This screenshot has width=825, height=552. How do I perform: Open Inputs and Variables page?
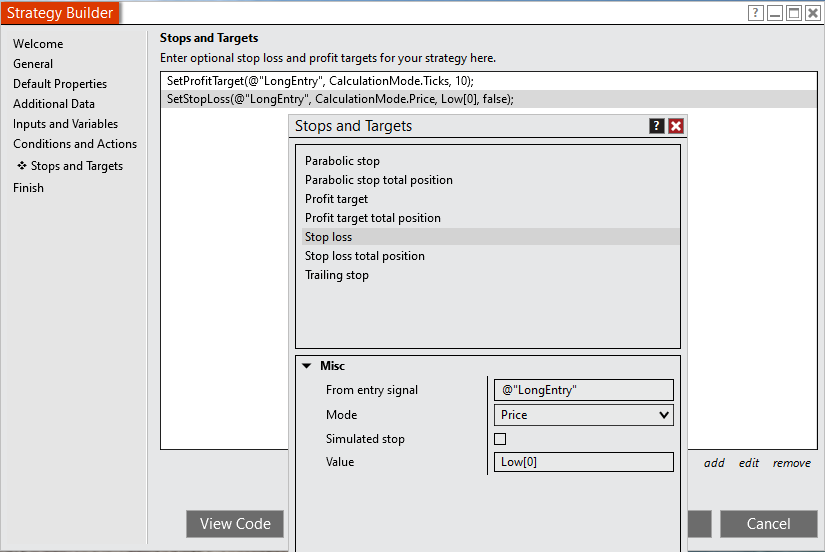[65, 124]
